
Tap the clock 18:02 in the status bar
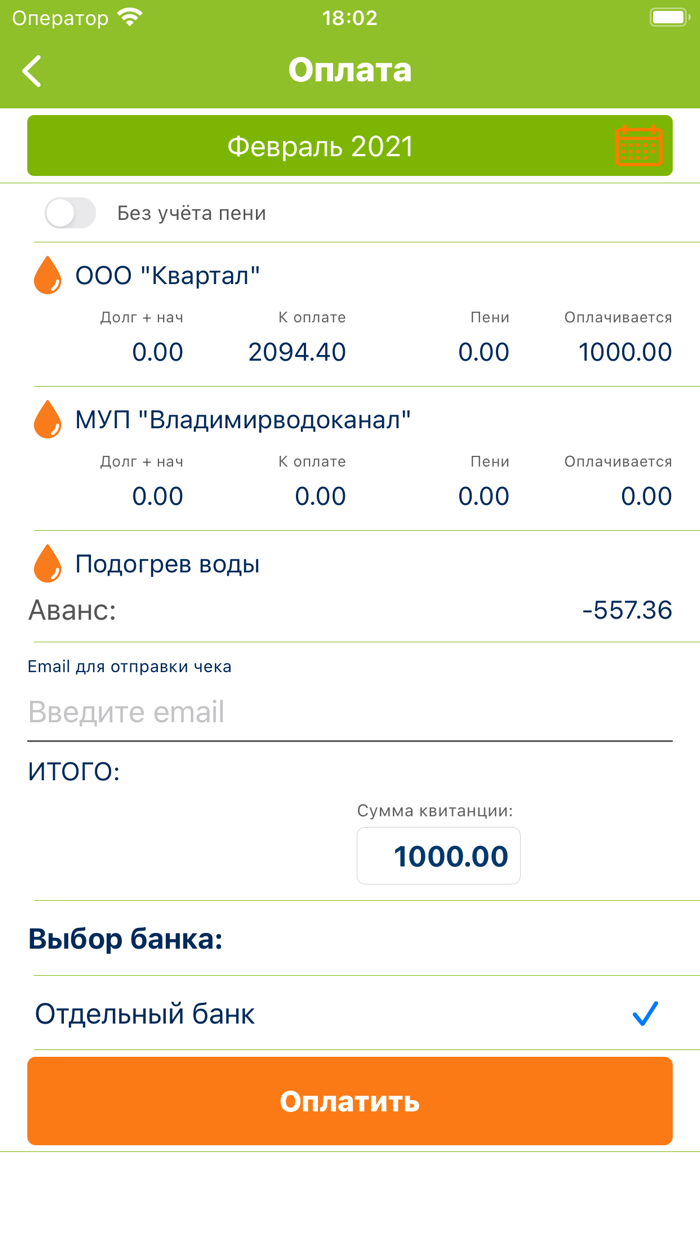pos(349,16)
